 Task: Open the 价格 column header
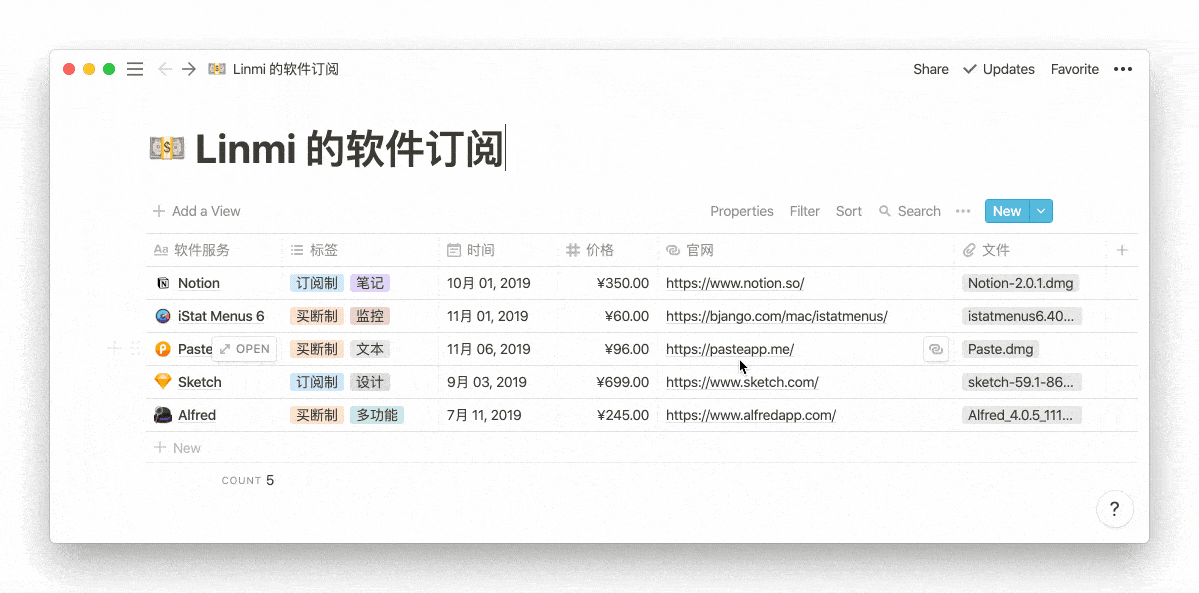click(x=609, y=250)
